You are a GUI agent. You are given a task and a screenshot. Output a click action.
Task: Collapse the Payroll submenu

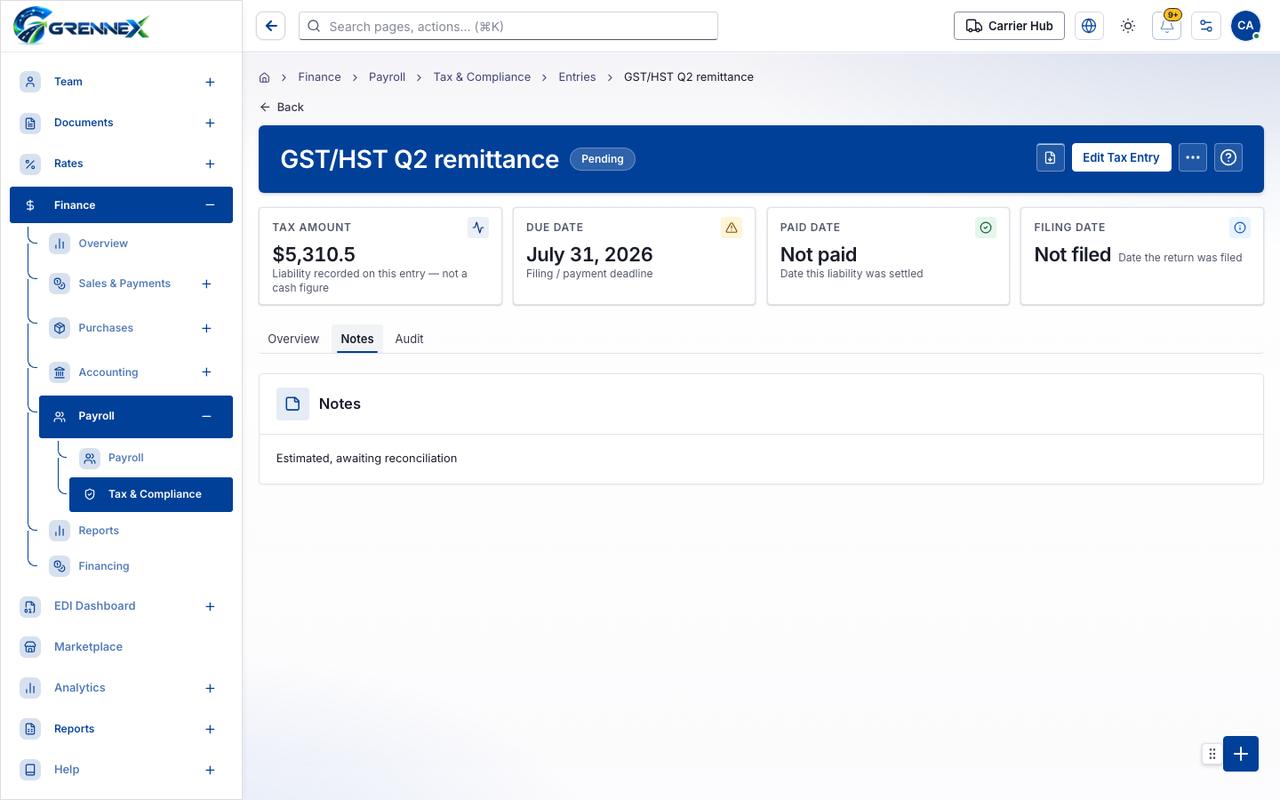point(207,416)
